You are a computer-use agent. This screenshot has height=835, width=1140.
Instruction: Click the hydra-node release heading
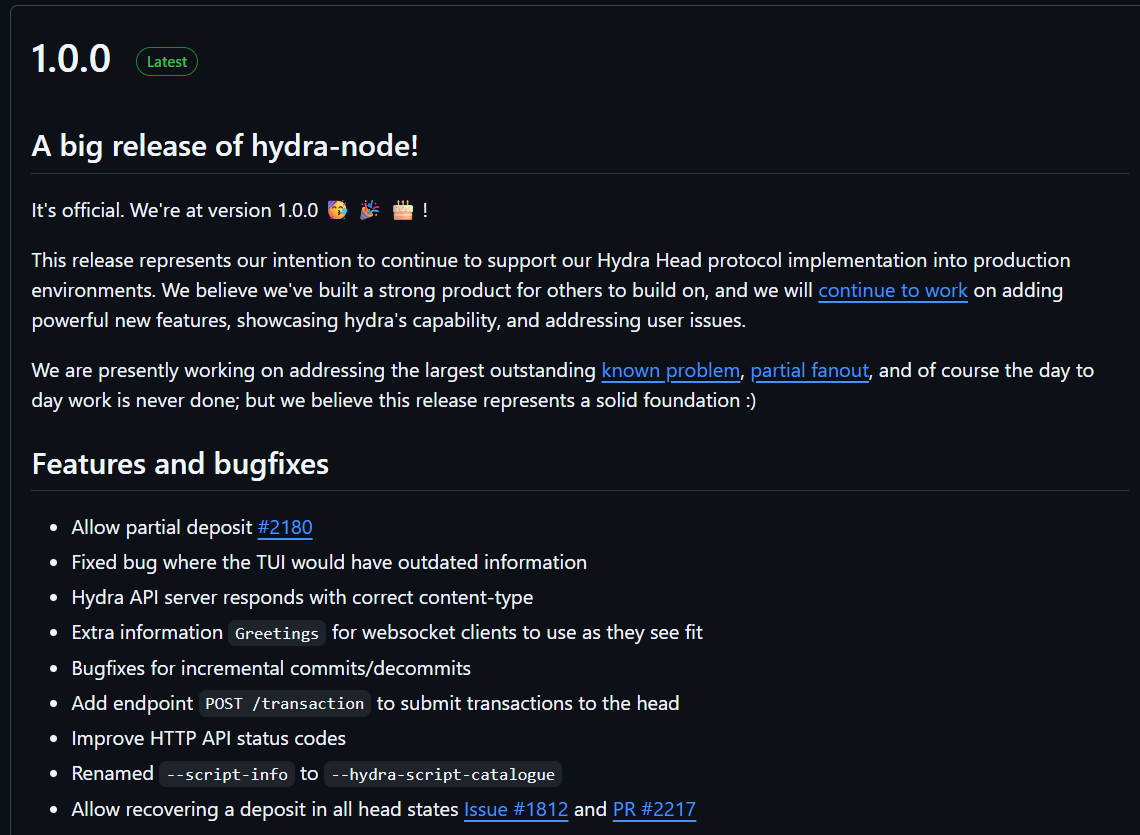226,146
